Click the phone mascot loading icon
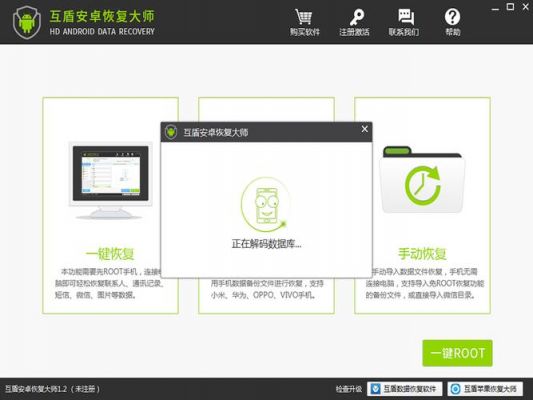This screenshot has width=533, height=400. click(x=265, y=205)
